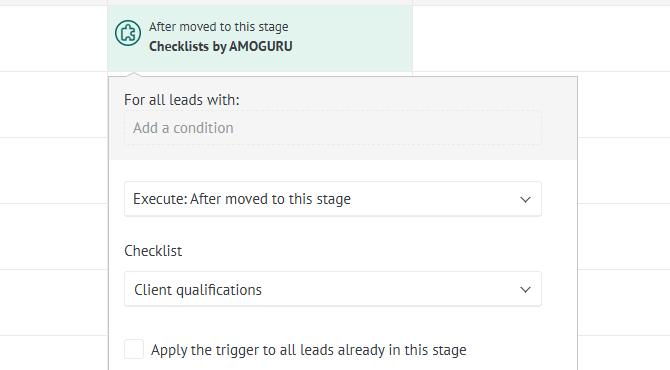Expand the Client qualifications checklist selector
Image resolution: width=670 pixels, height=370 pixels.
333,289
